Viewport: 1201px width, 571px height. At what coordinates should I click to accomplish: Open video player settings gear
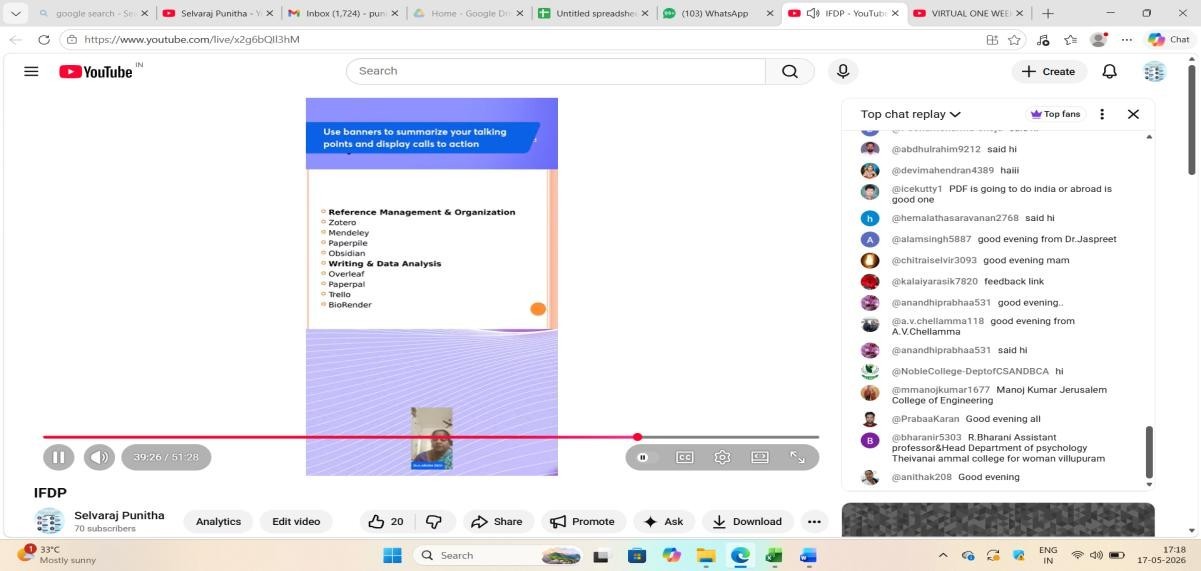pyautogui.click(x=722, y=457)
